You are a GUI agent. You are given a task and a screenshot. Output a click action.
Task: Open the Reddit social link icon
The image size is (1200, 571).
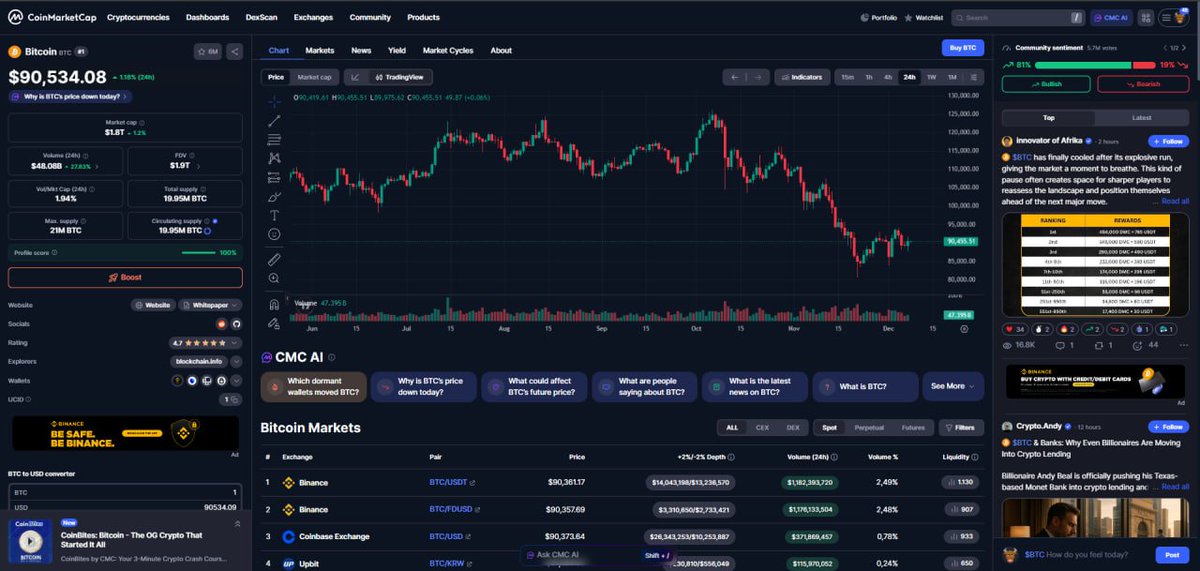tap(222, 324)
